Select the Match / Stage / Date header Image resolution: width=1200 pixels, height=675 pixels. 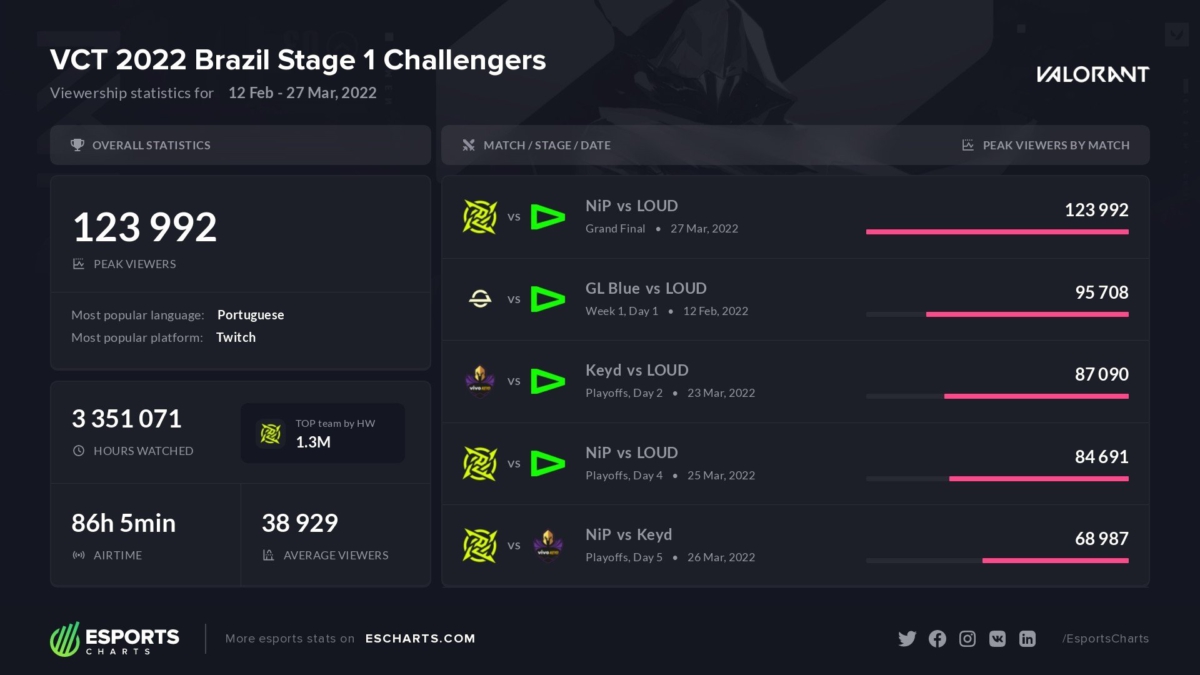coord(546,145)
